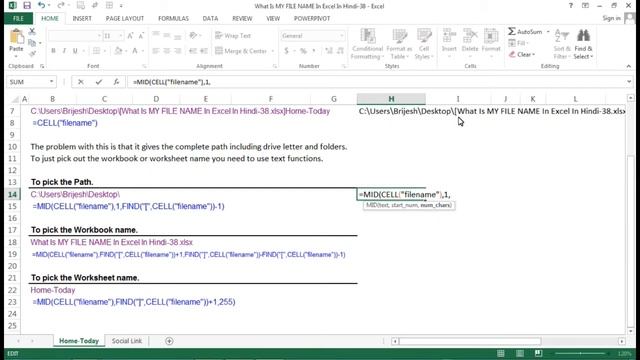Screen dimensions: 640x360
Task: Open the Format cells menu
Action: click(x=491, y=43)
